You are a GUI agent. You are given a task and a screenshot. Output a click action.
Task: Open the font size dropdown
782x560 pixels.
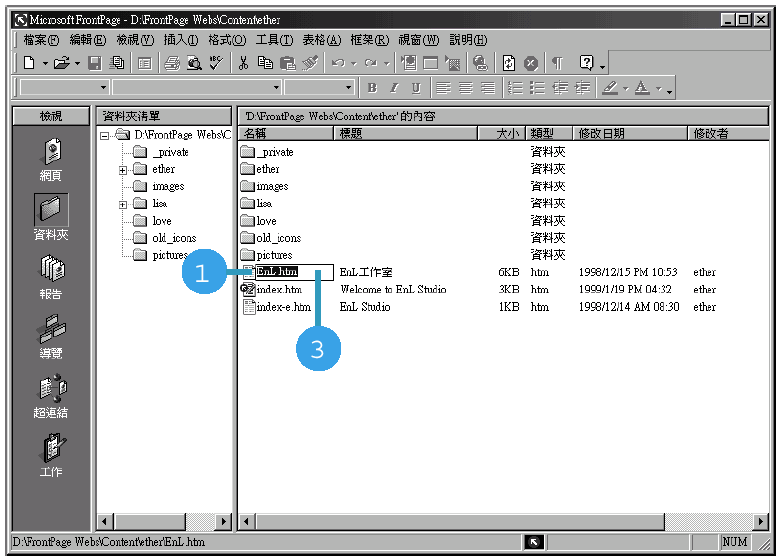[348, 88]
